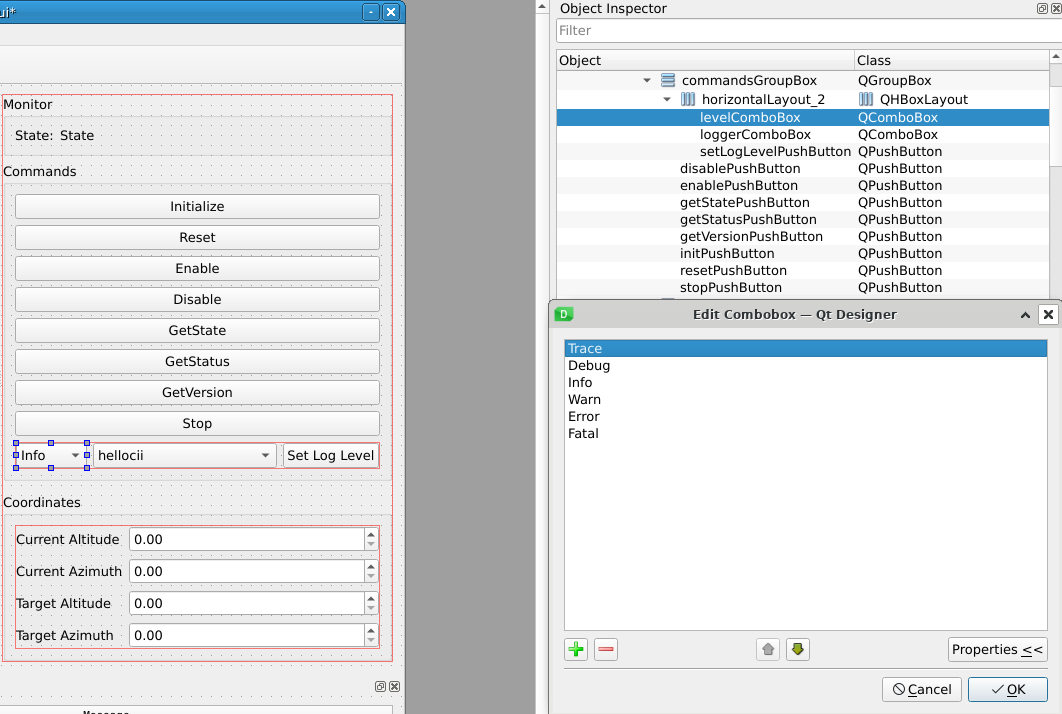Click the red minus remove item icon
This screenshot has height=714, width=1062.
[x=606, y=650]
